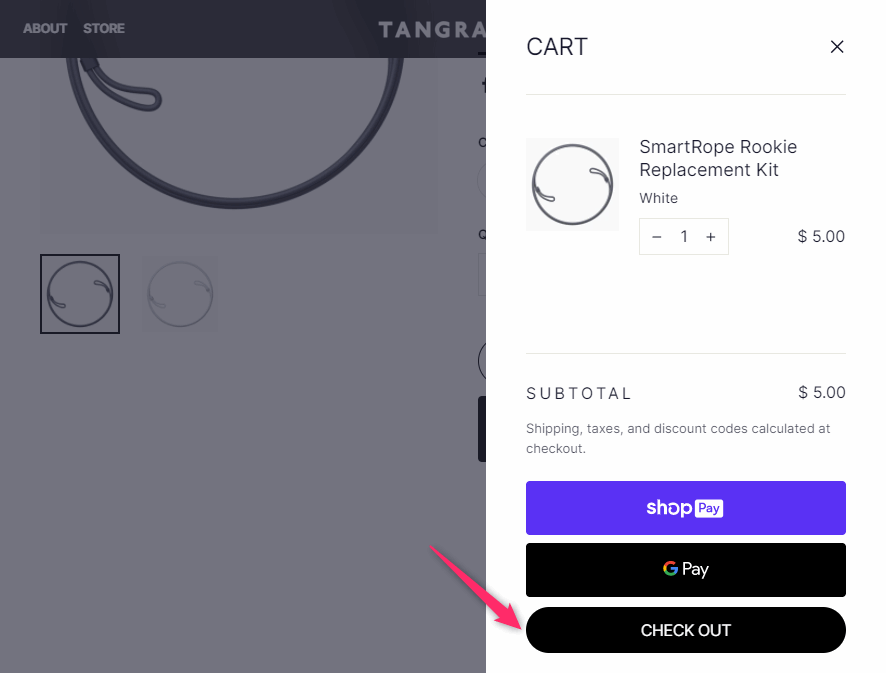Viewport: 886px width, 673px height.
Task: Pay with Google Pay button
Action: [685, 570]
